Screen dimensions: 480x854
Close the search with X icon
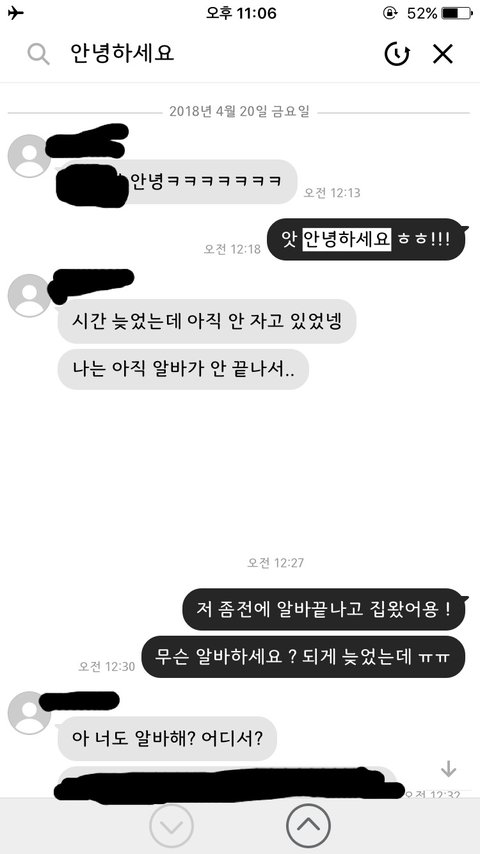point(443,54)
